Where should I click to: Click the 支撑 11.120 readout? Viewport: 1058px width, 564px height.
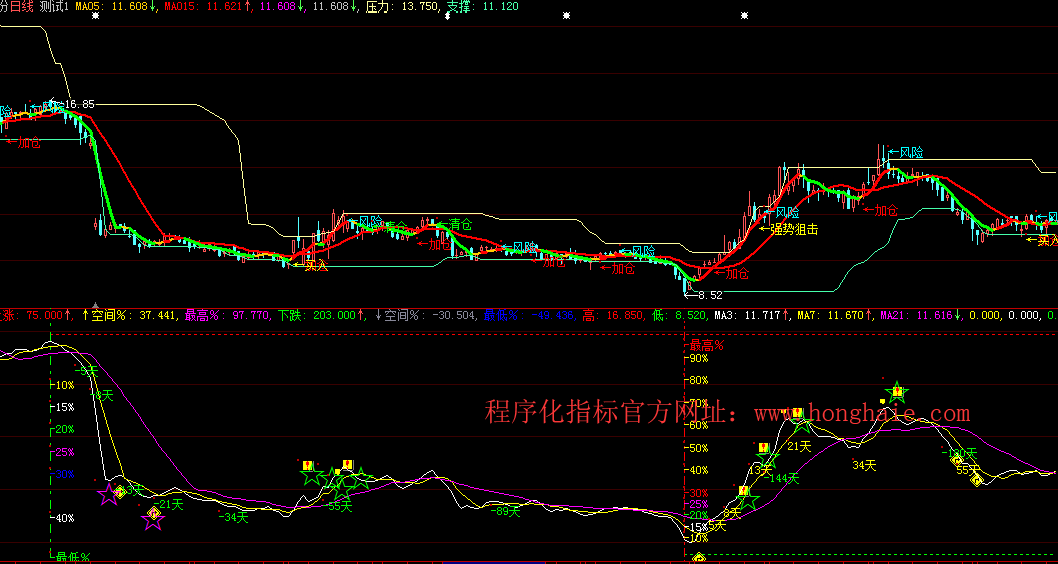[x=483, y=7]
